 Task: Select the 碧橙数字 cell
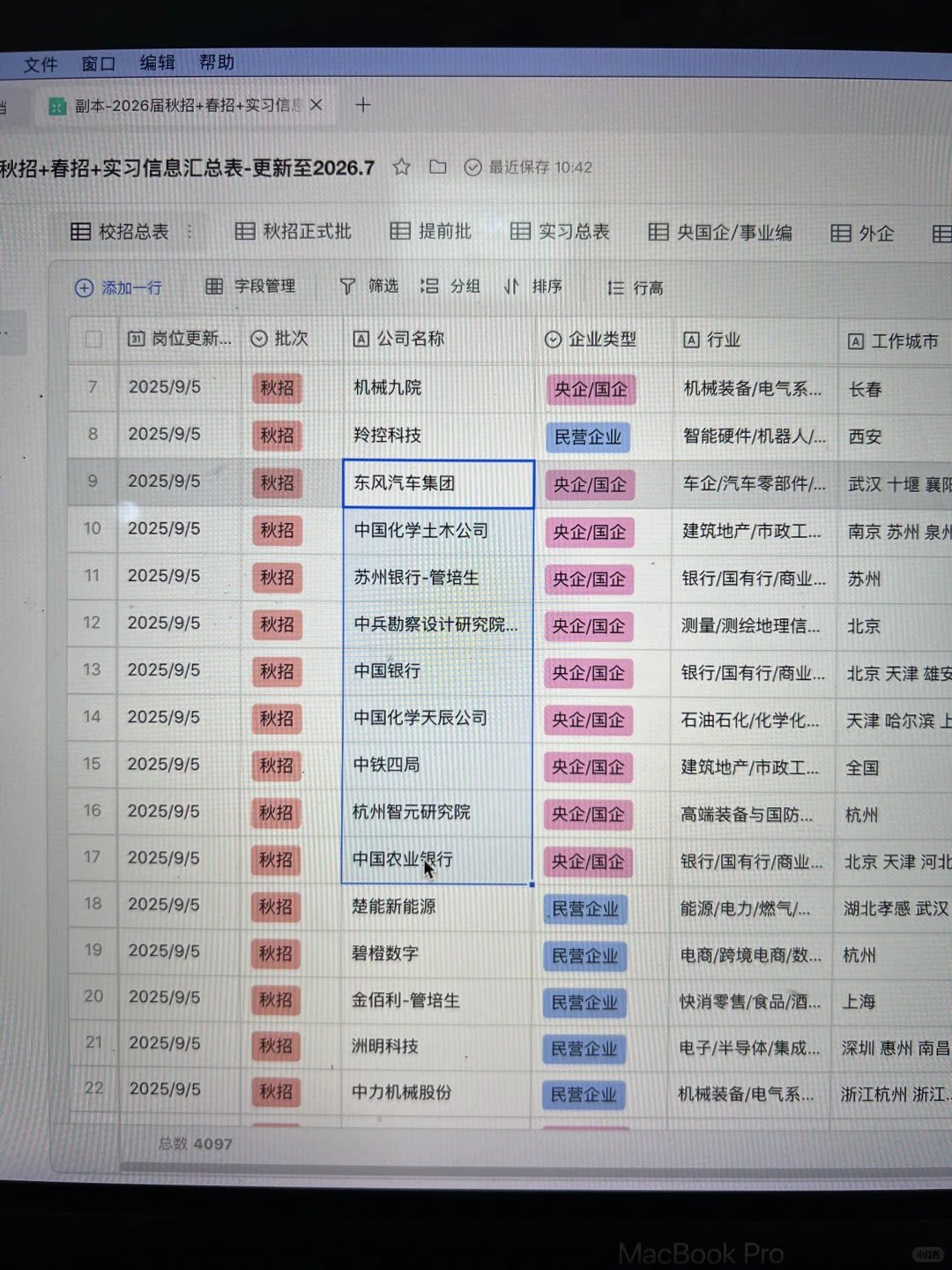click(436, 953)
